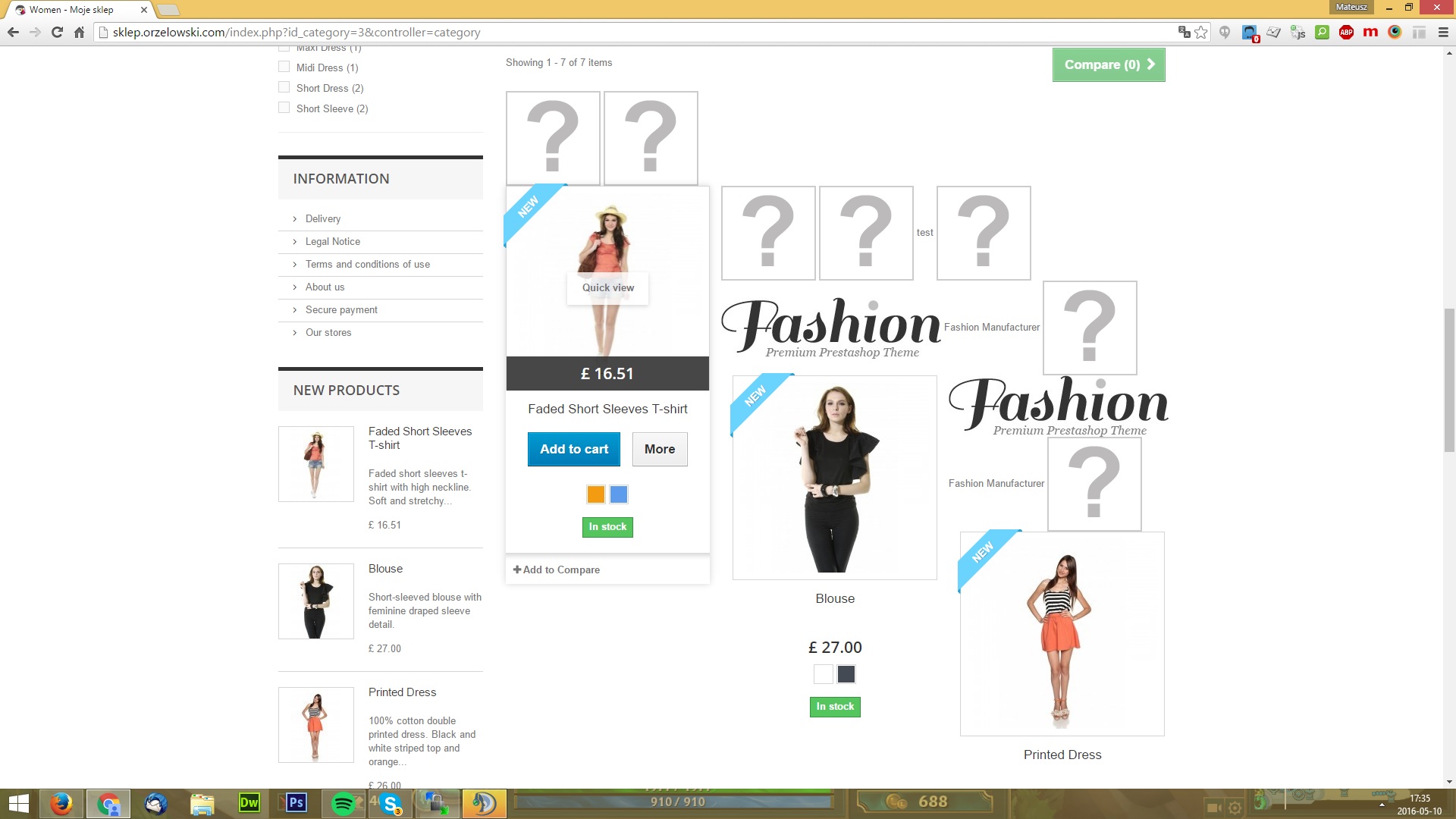The width and height of the screenshot is (1456, 819).
Task: Open the colorful eye extension icon
Action: click(x=1395, y=33)
